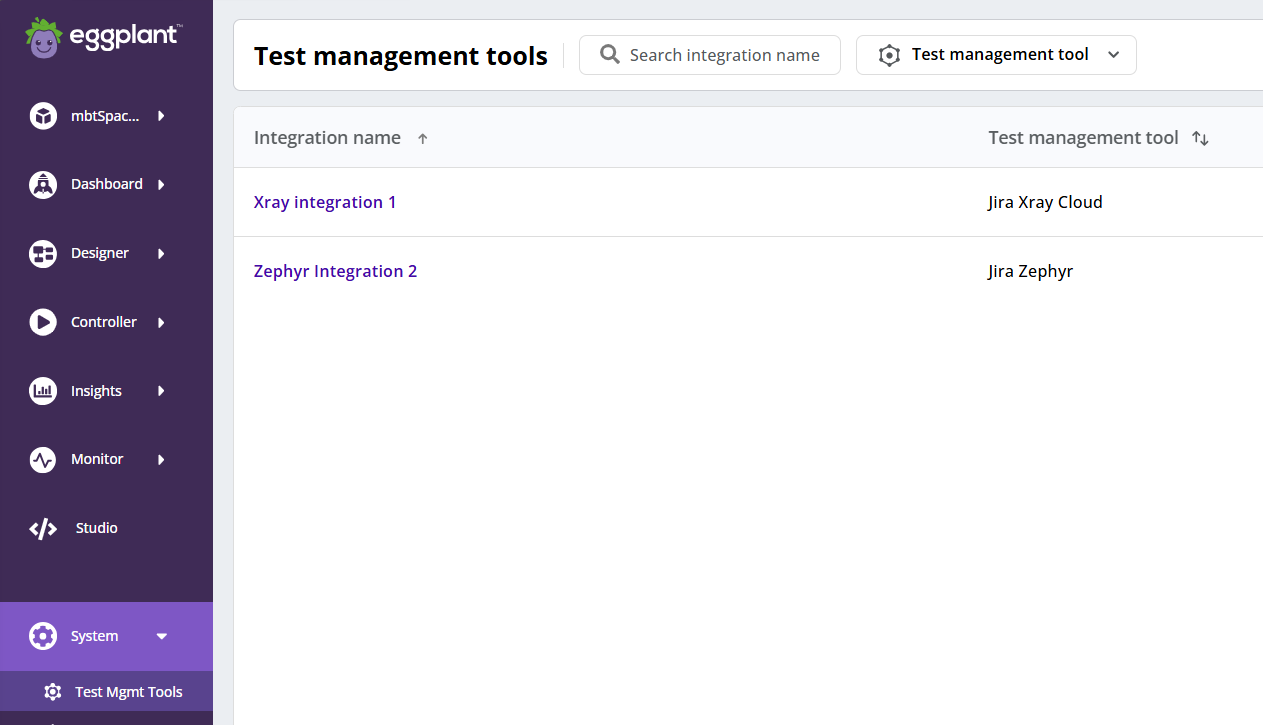
Task: Click the Test Mgmt Tools gear icon
Action: tap(53, 692)
